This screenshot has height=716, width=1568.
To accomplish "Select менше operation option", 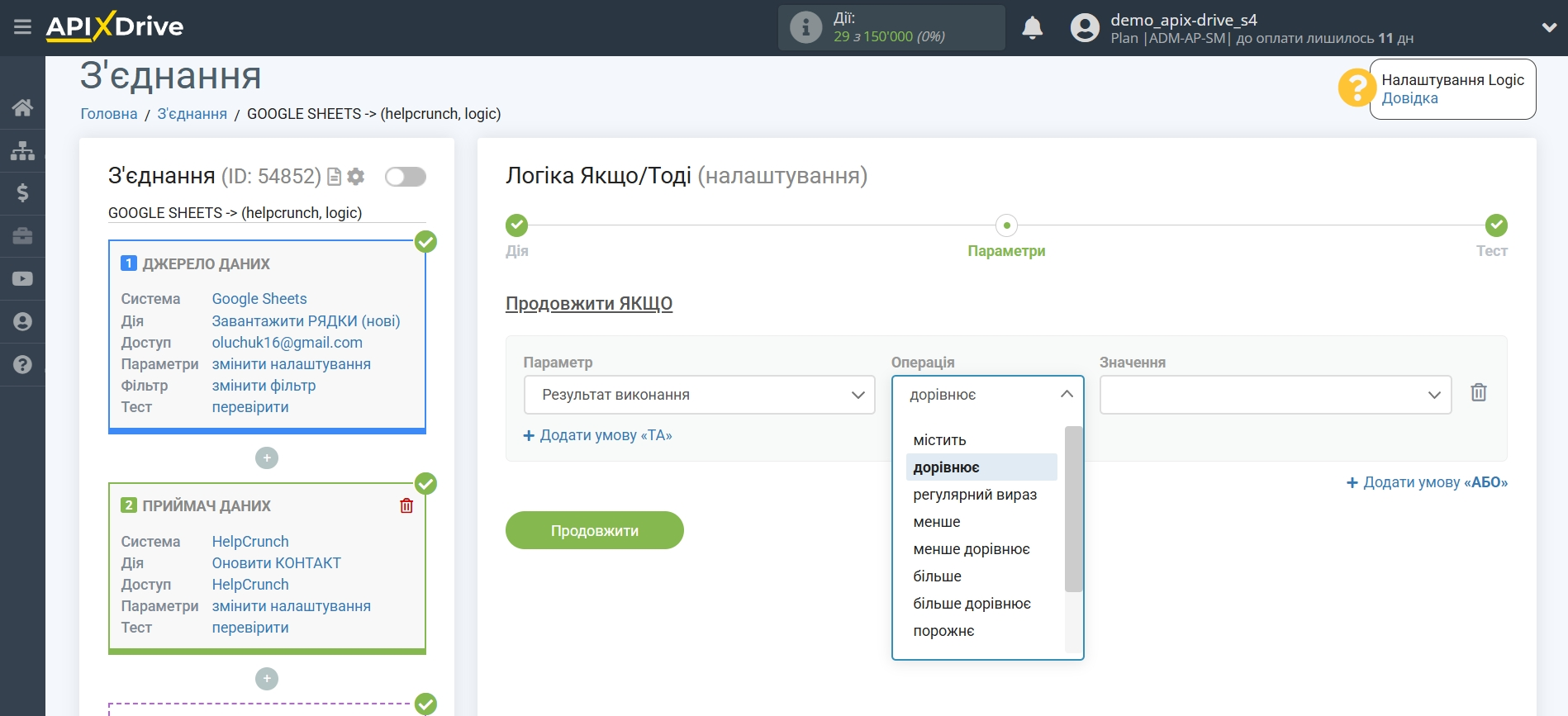I will (x=981, y=522).
